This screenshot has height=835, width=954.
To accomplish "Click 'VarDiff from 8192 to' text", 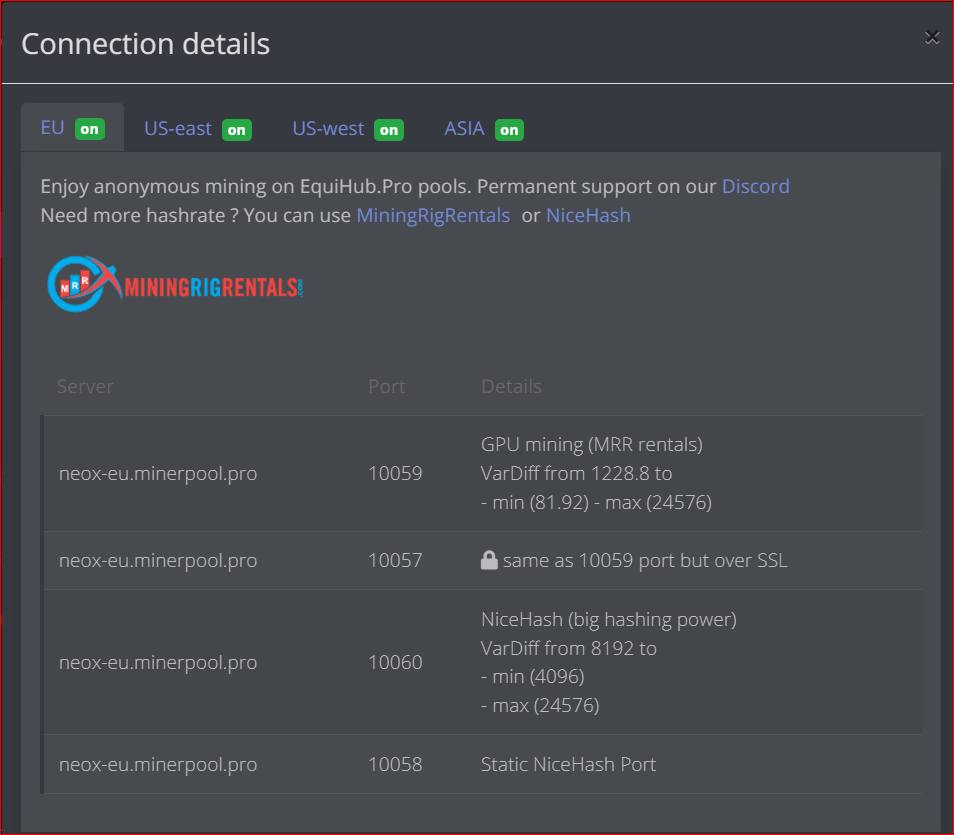I will [x=568, y=649].
